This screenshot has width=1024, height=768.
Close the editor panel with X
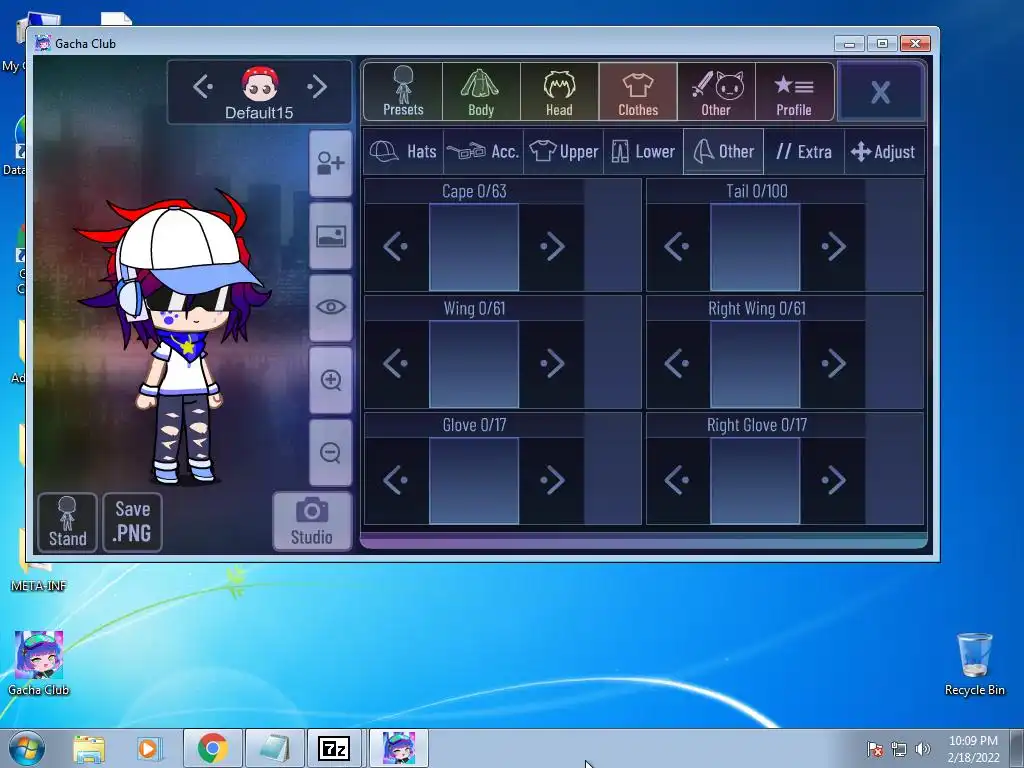880,92
